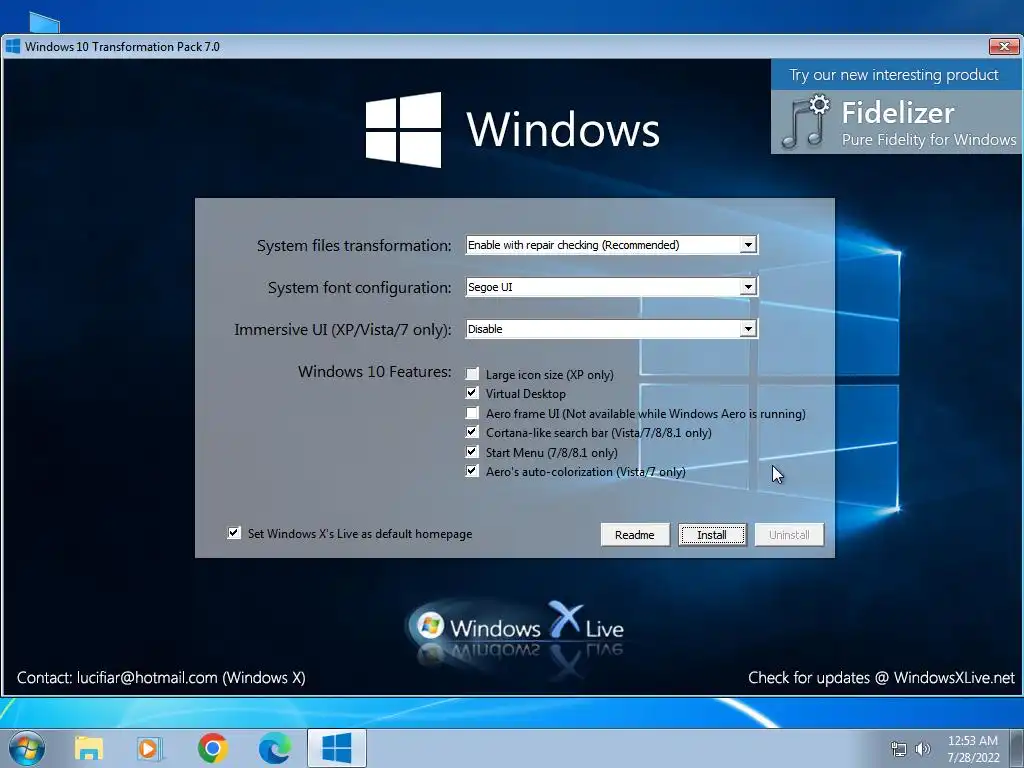Viewport: 1024px width, 768px height.
Task: Click the network tray icon
Action: coord(899,748)
